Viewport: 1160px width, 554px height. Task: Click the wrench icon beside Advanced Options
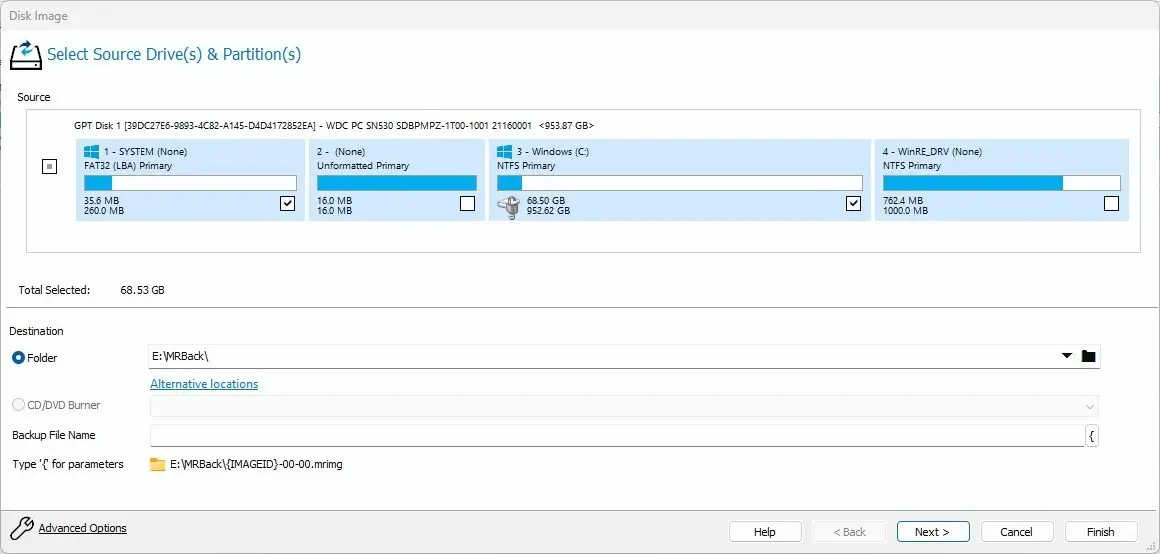tap(22, 528)
